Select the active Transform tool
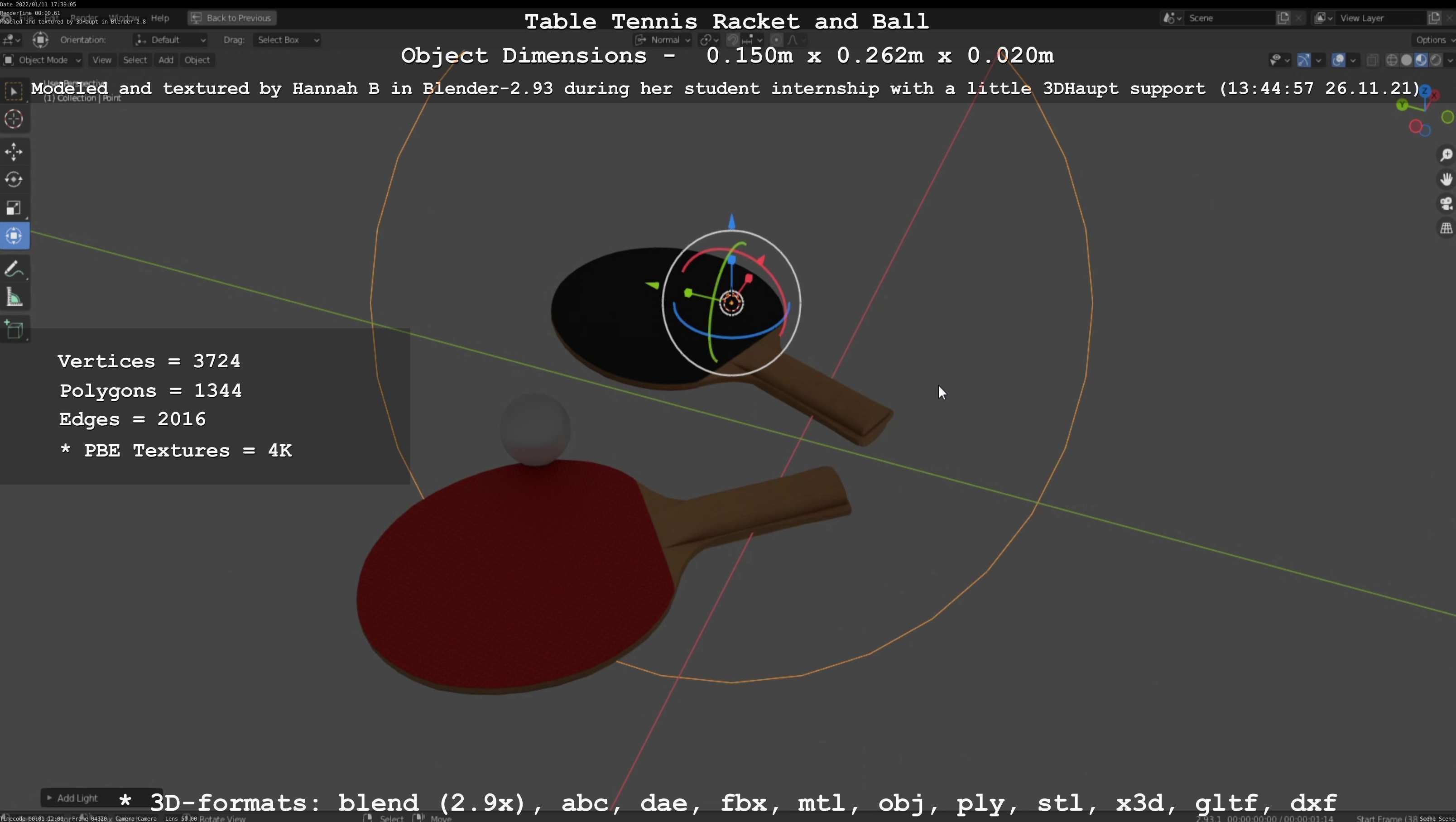This screenshot has height=822, width=1456. [14, 236]
